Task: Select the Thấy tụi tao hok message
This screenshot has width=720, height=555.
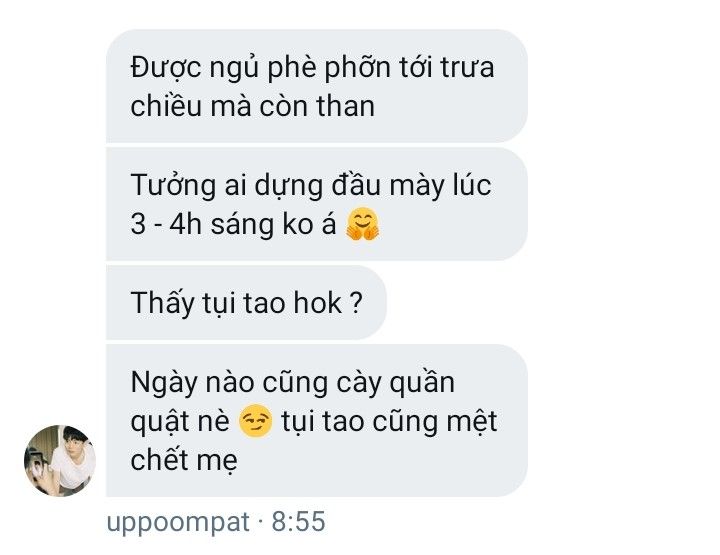Action: pos(247,303)
